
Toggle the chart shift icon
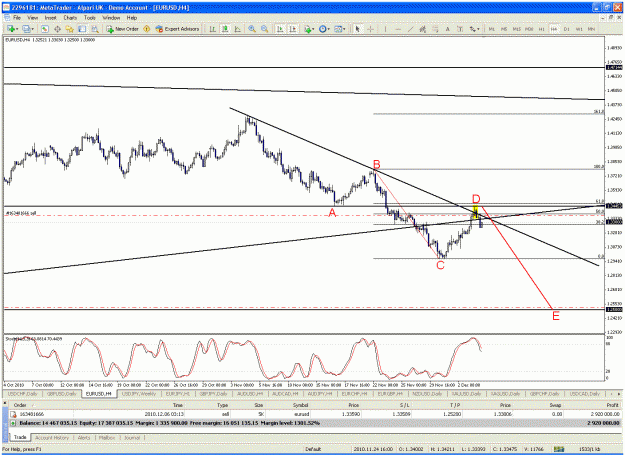click(293, 29)
